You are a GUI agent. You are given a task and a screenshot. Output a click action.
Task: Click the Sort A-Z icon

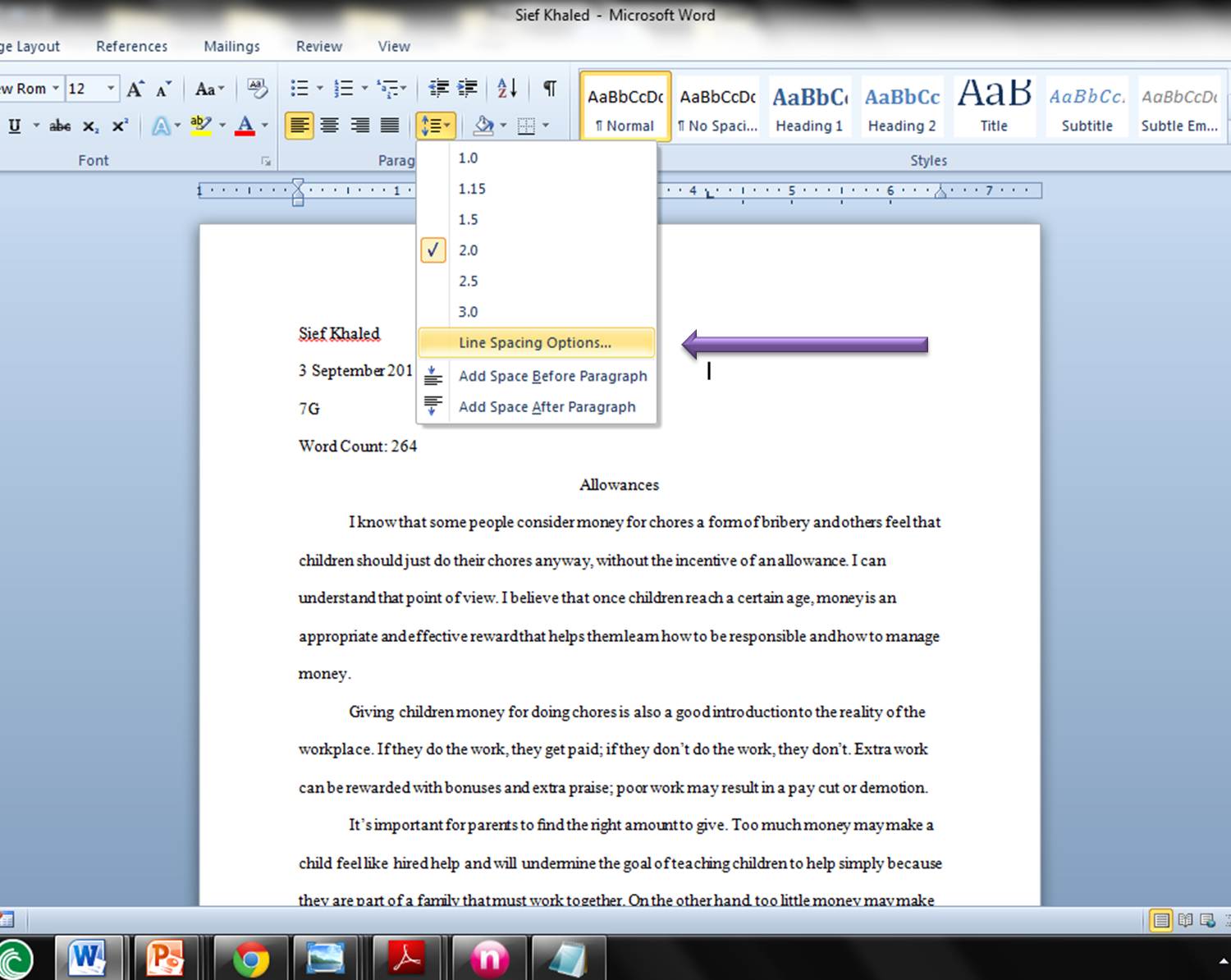507,89
